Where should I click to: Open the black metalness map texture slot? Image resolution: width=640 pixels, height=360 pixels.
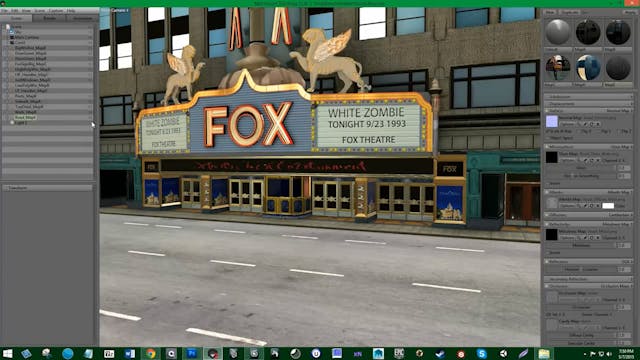551,234
